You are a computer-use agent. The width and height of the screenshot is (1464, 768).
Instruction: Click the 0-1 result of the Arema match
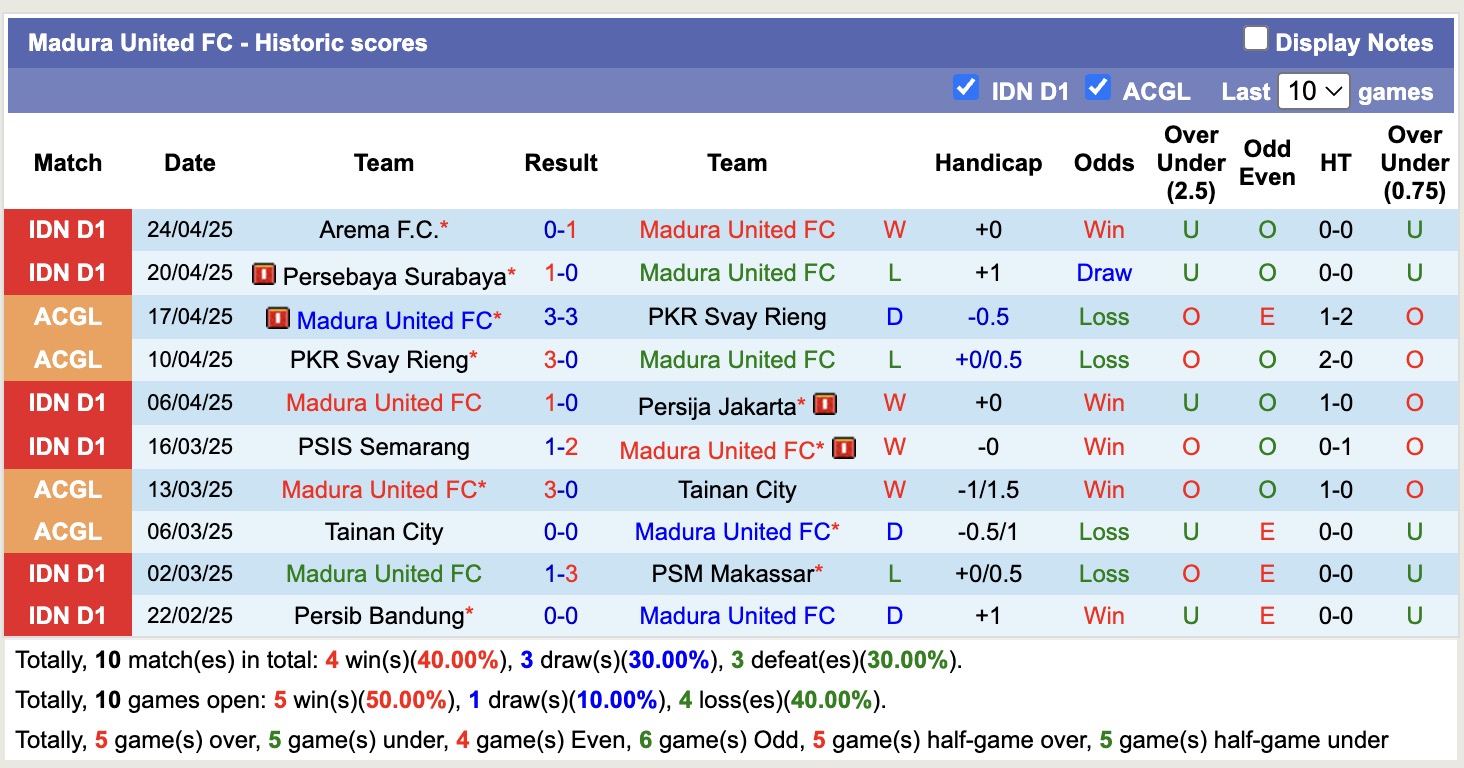(x=561, y=229)
